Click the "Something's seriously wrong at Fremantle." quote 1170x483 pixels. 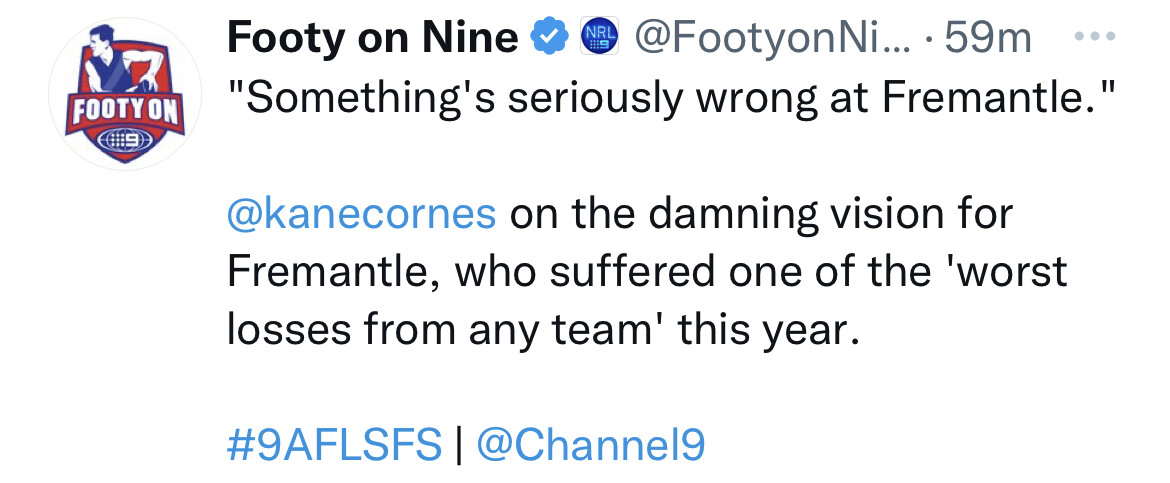coord(672,99)
